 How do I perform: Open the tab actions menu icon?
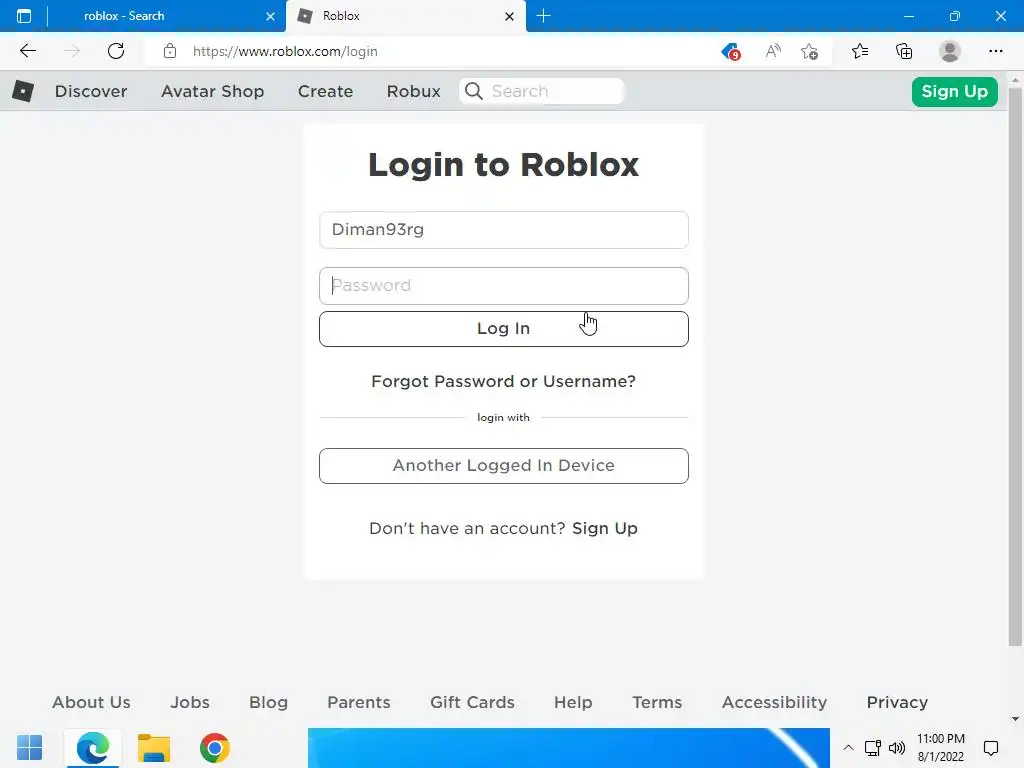point(24,16)
